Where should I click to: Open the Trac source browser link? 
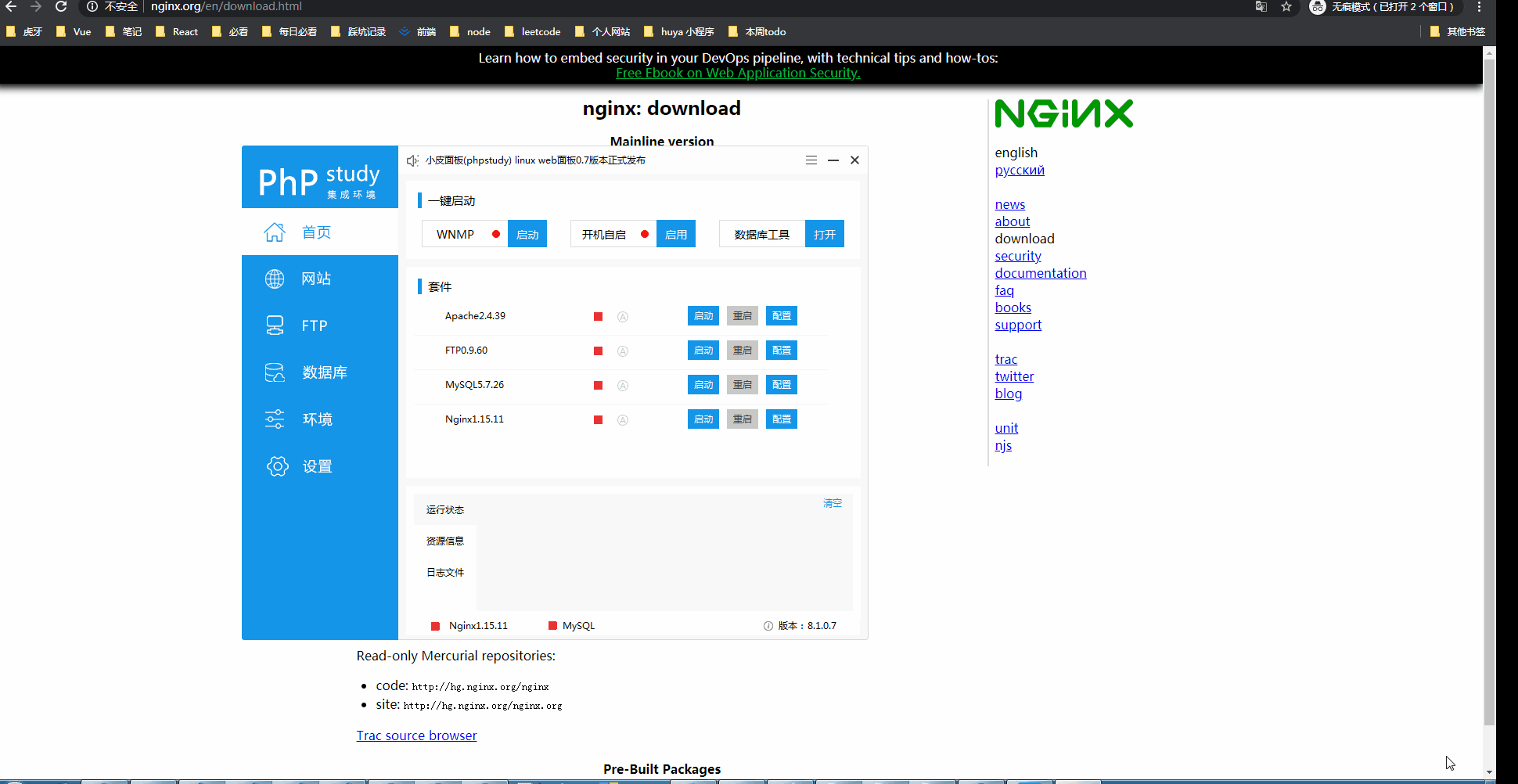[x=416, y=735]
